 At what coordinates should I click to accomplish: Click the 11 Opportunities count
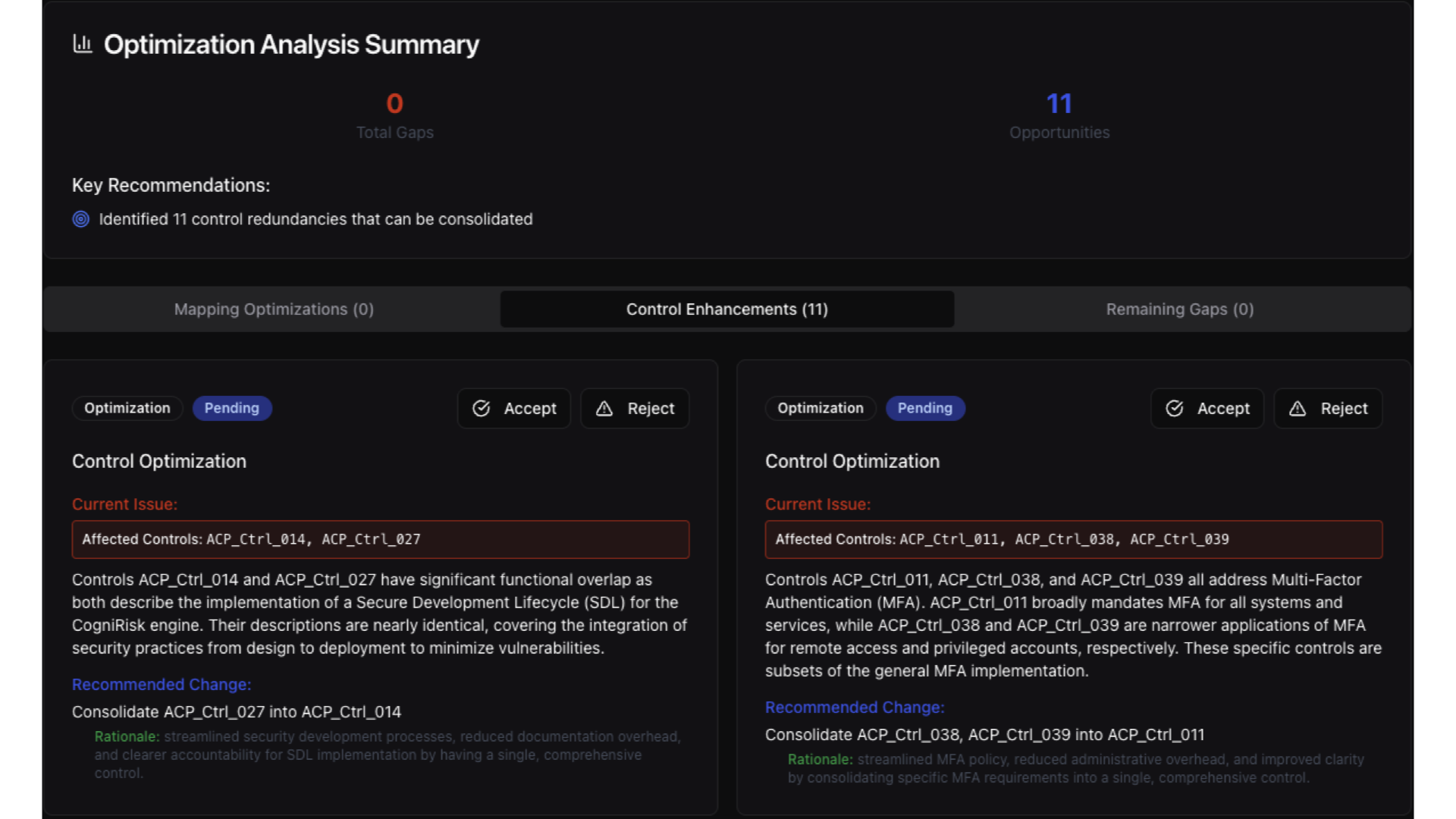click(x=1059, y=104)
